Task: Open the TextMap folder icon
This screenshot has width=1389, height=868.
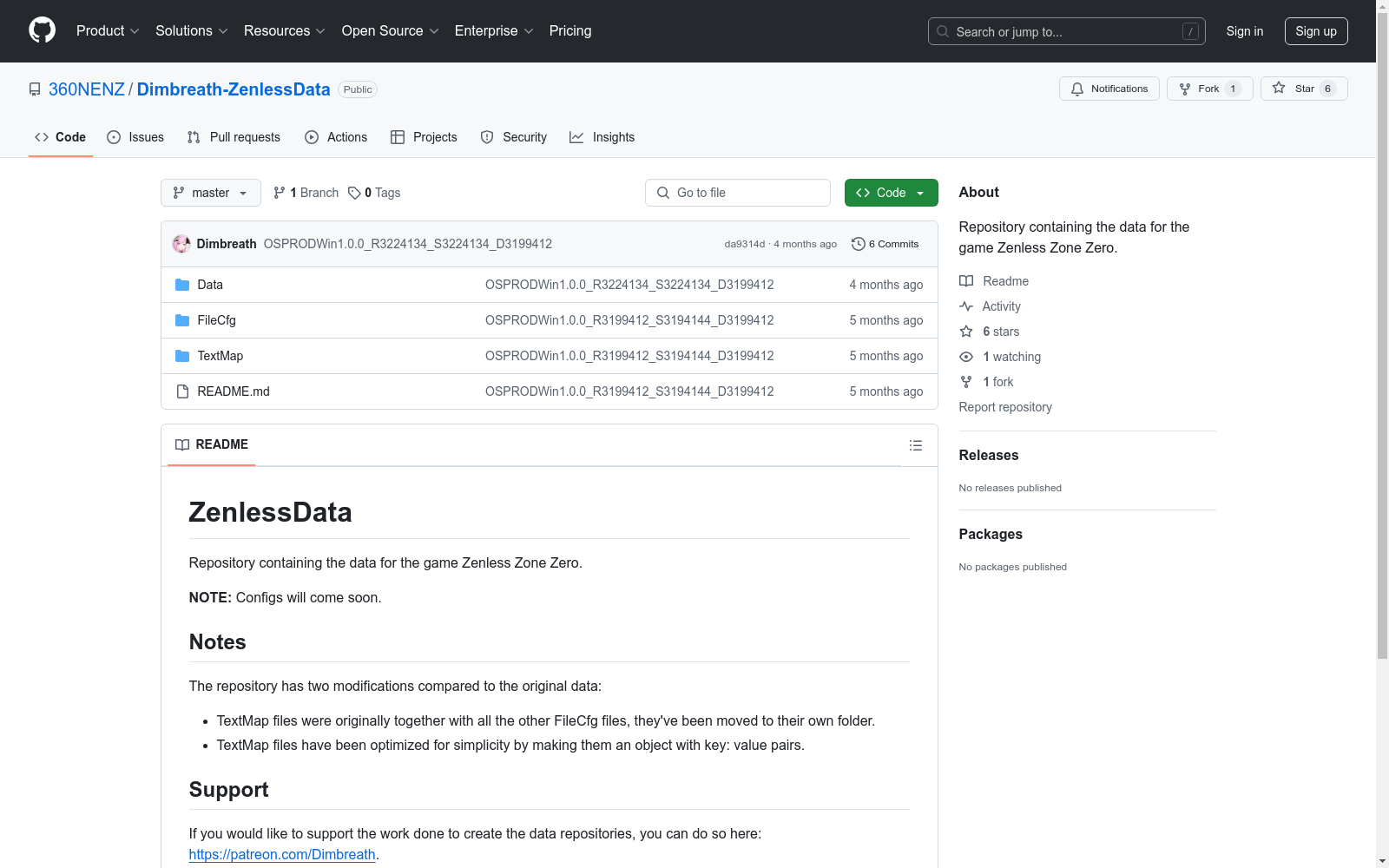Action: [182, 356]
